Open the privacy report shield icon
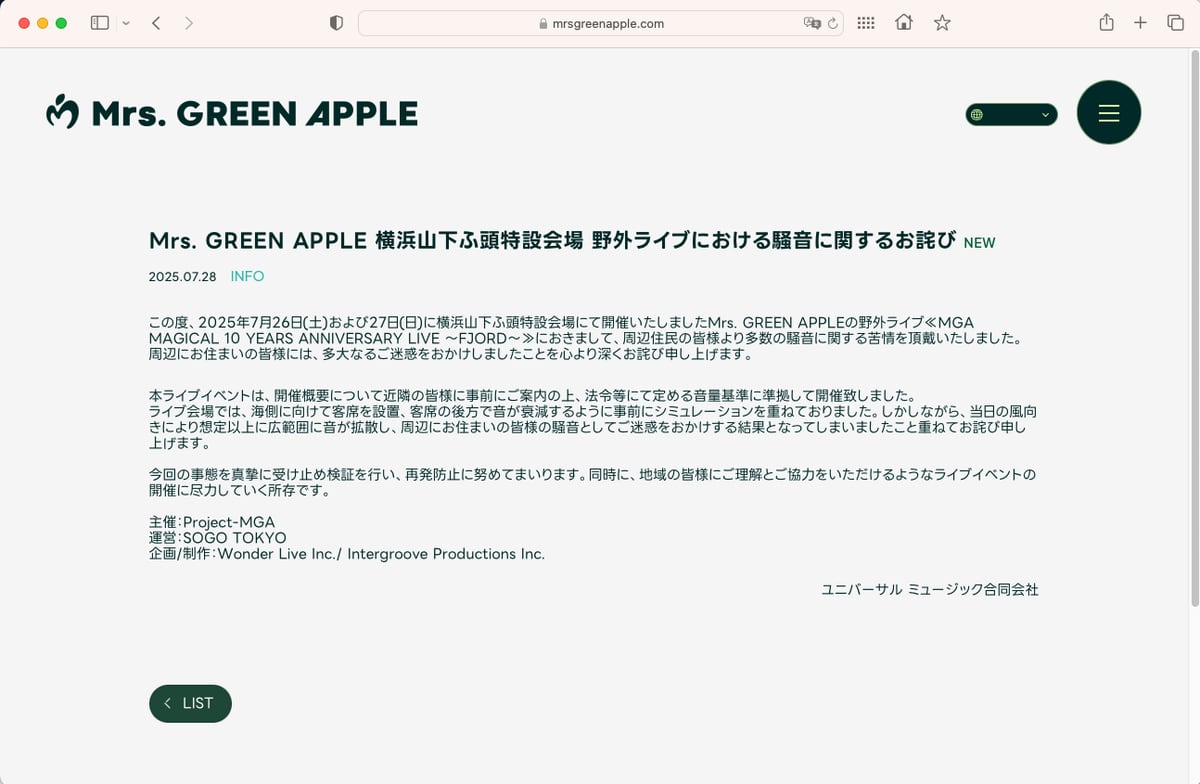 [336, 23]
